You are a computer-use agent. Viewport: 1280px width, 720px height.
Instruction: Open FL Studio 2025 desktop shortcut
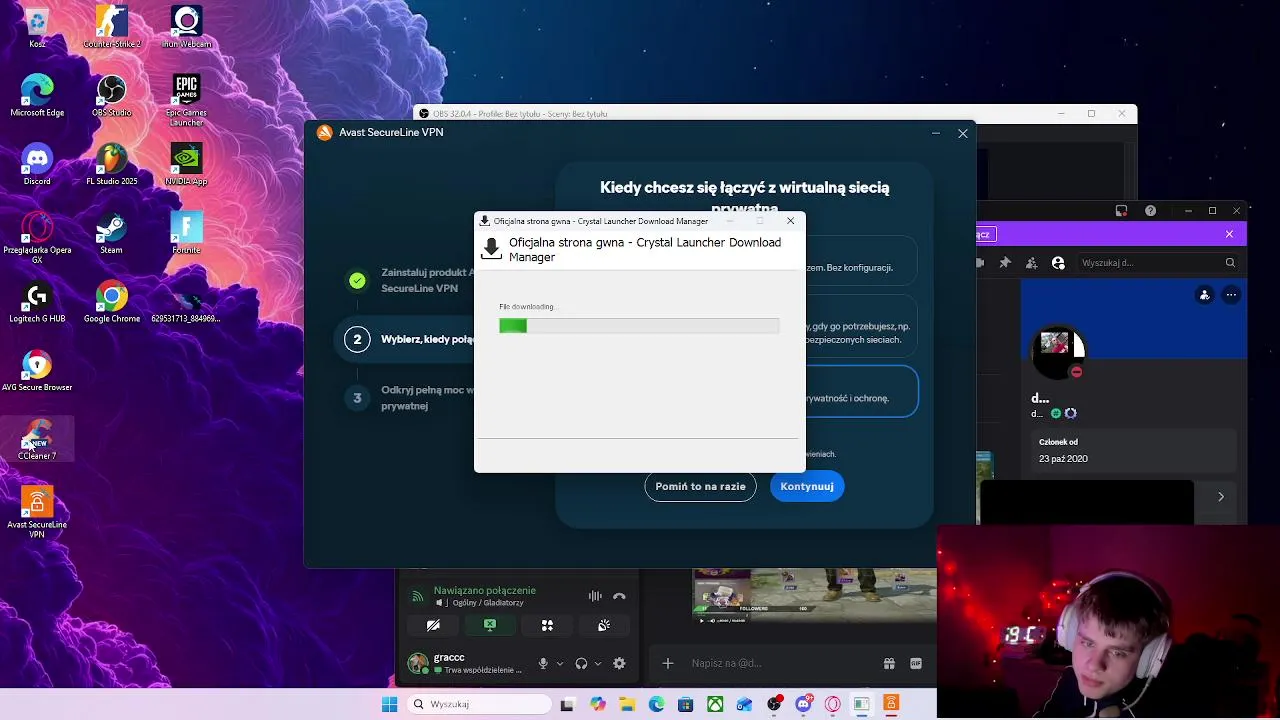[111, 164]
